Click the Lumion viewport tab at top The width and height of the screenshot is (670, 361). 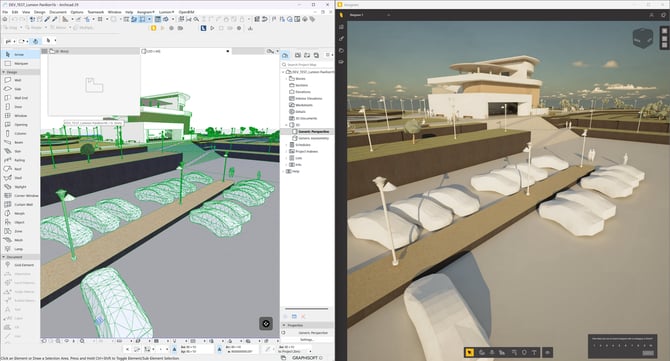coord(370,15)
